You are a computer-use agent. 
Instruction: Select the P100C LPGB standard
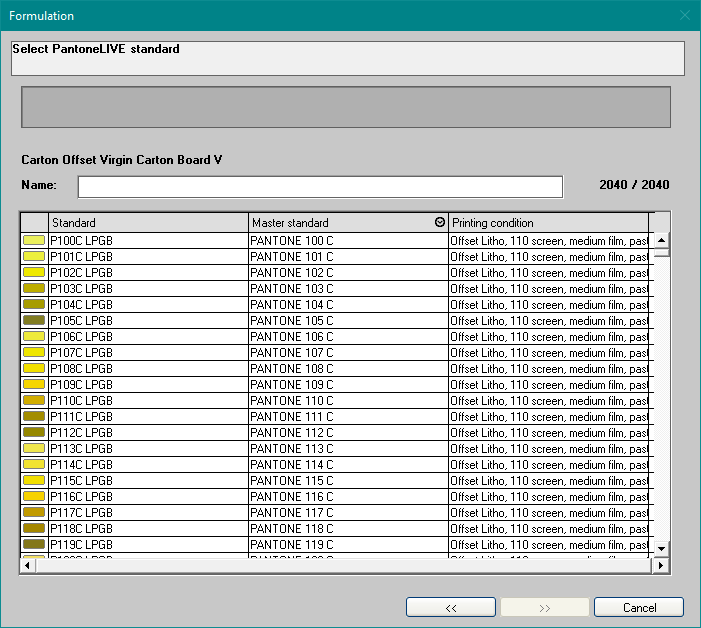click(148, 240)
